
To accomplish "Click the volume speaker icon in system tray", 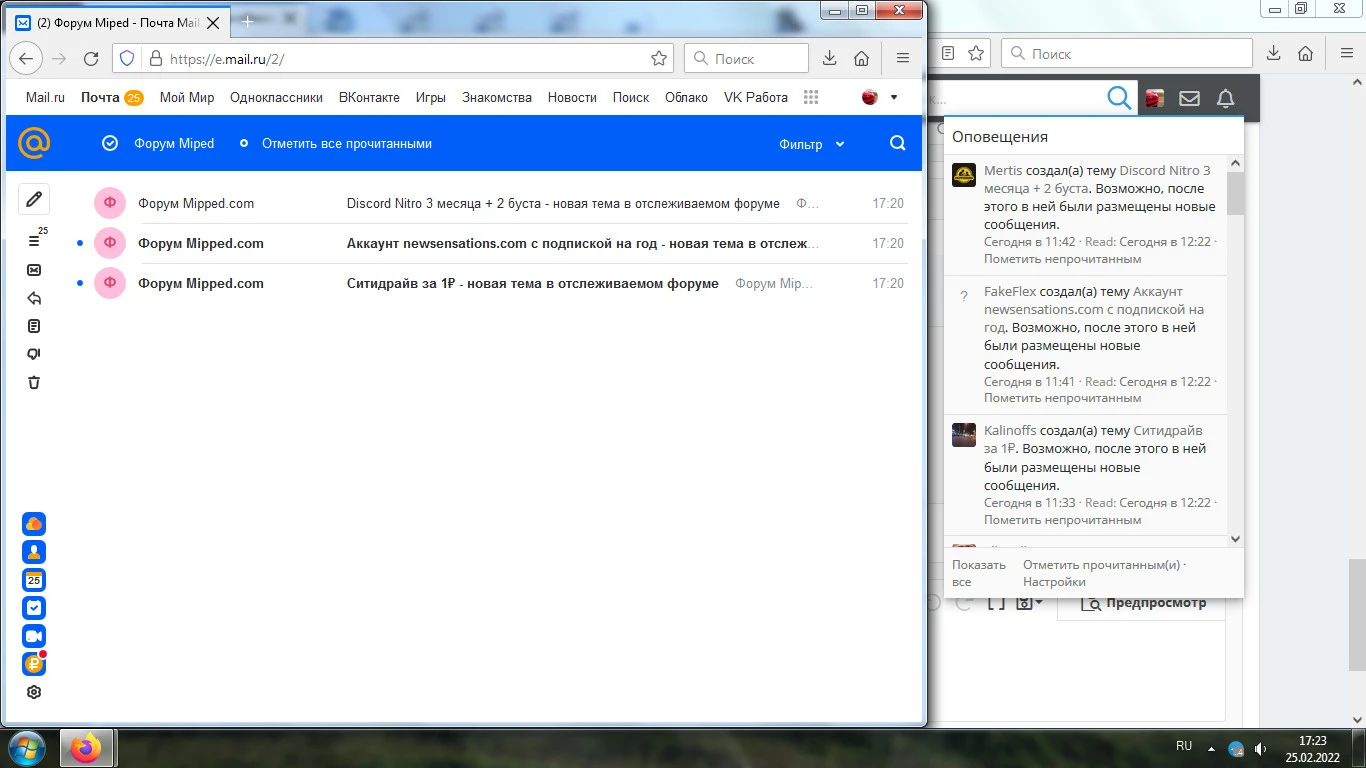I will pos(1261,748).
